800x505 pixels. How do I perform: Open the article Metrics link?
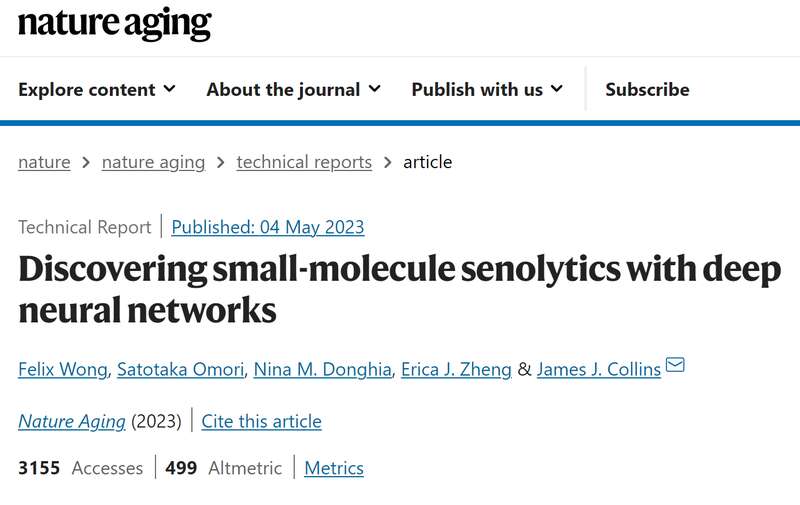pos(334,468)
